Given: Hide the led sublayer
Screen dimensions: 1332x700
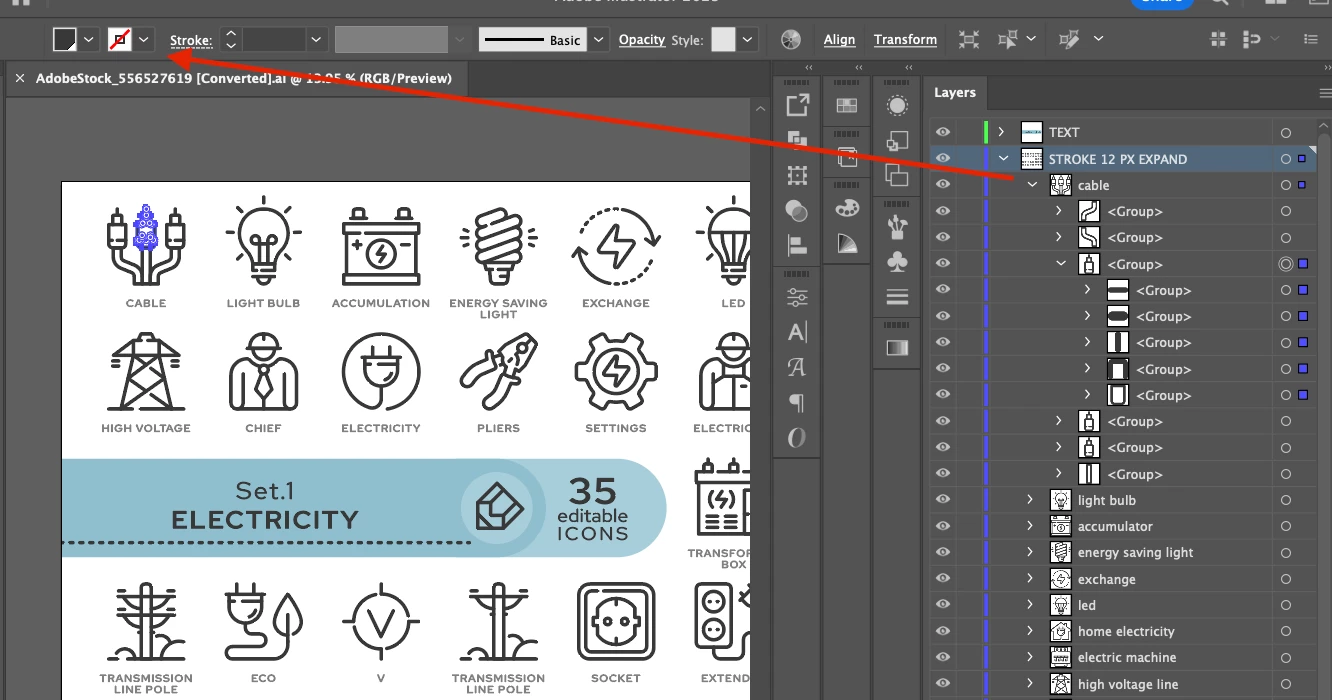Looking at the screenshot, I should [x=943, y=605].
